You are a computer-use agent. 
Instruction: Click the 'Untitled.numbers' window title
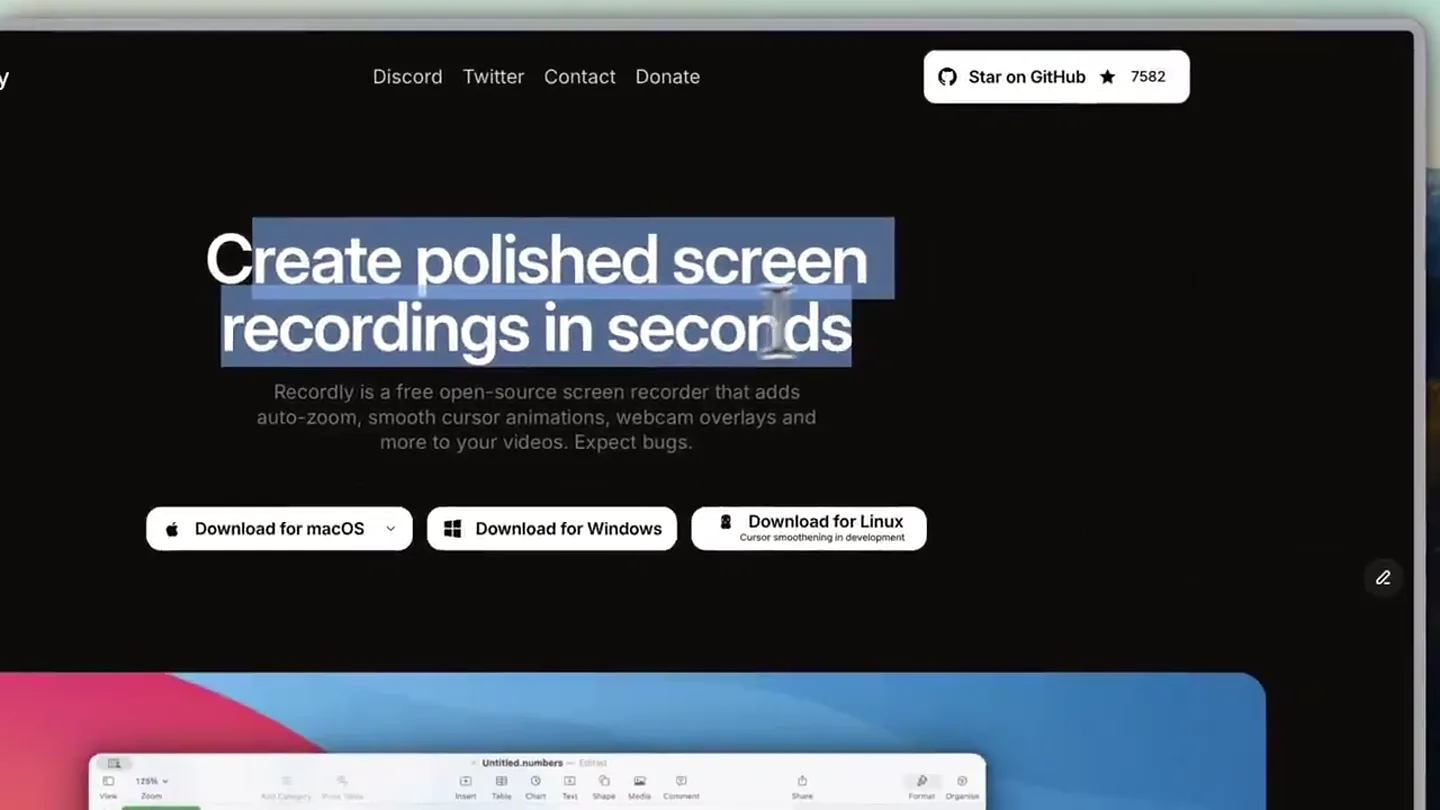tap(522, 763)
